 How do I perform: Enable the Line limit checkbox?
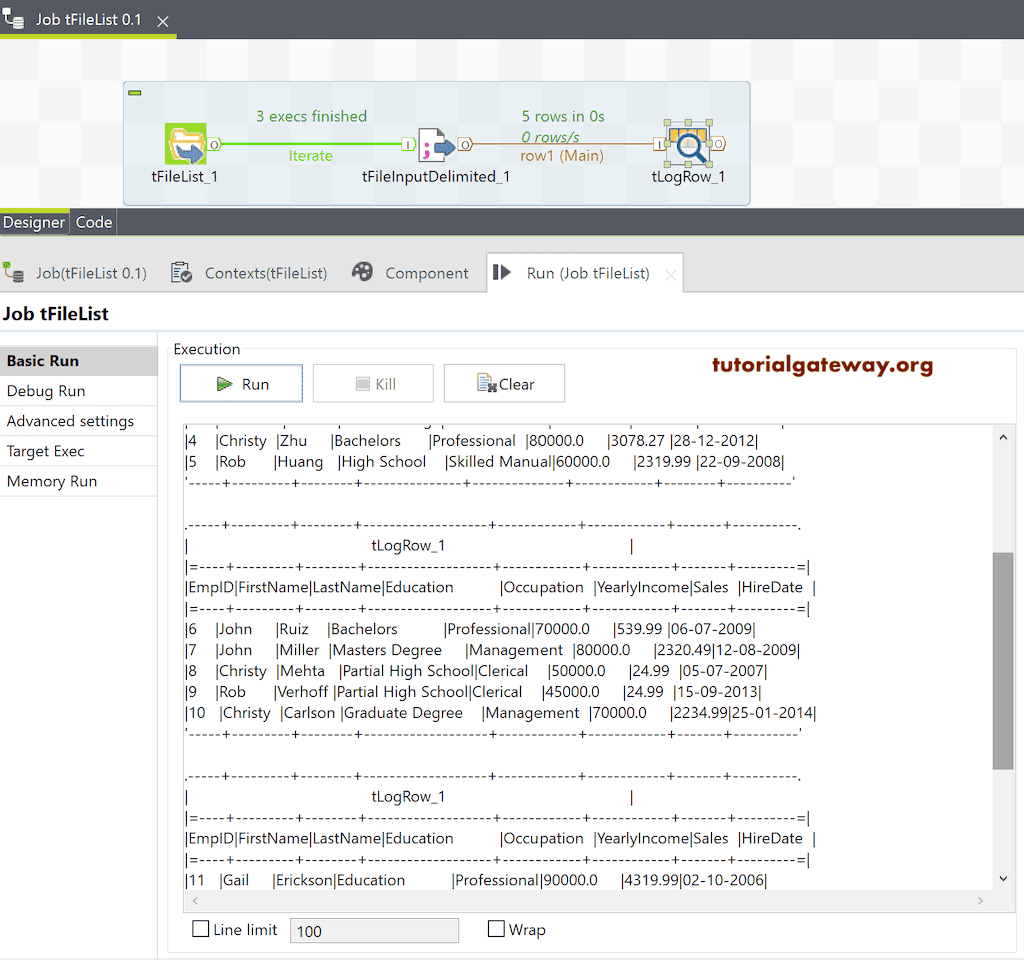[x=199, y=930]
